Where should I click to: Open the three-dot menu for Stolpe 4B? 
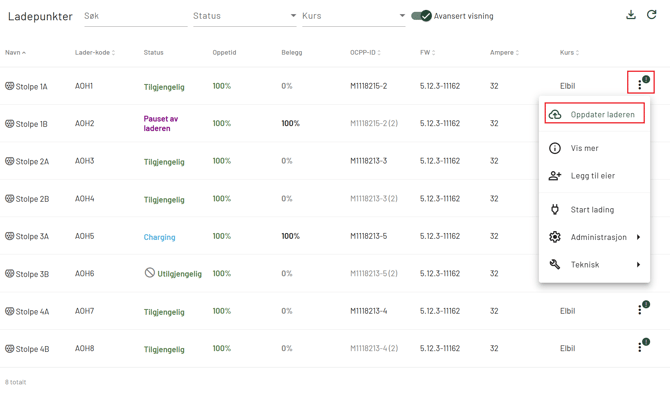(640, 347)
